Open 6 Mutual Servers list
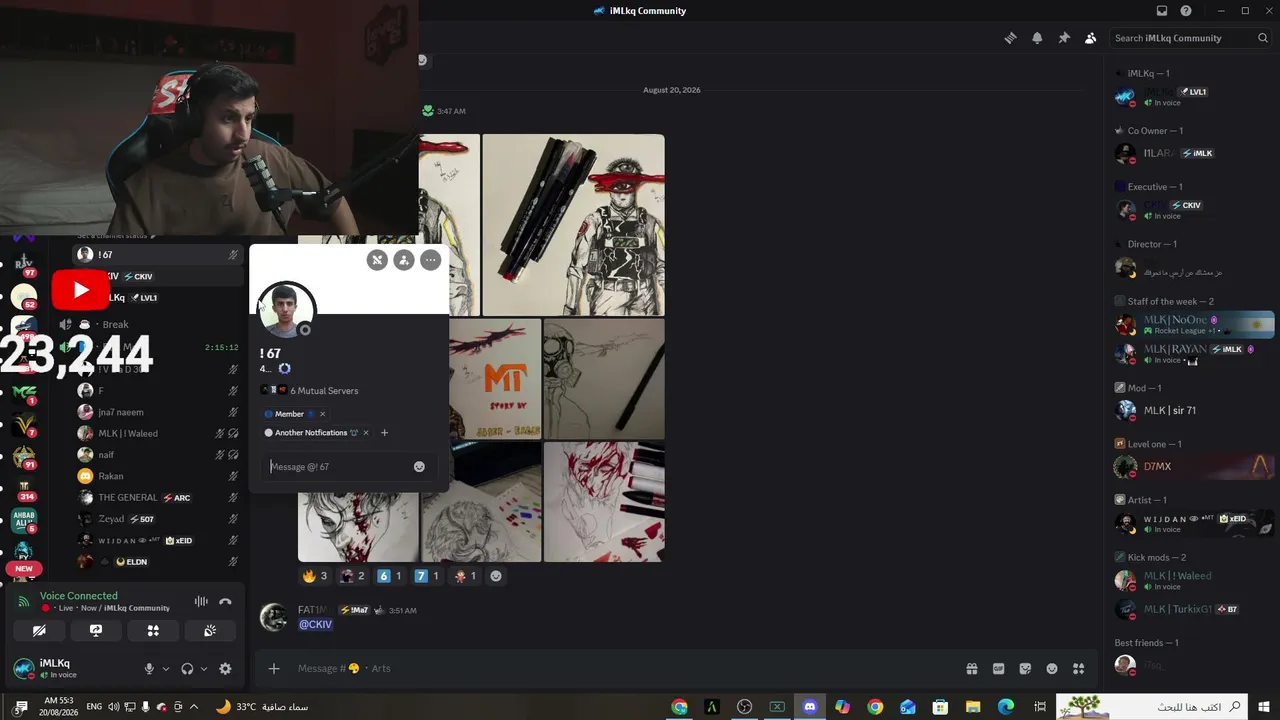The width and height of the screenshot is (1280, 720). [x=324, y=391]
